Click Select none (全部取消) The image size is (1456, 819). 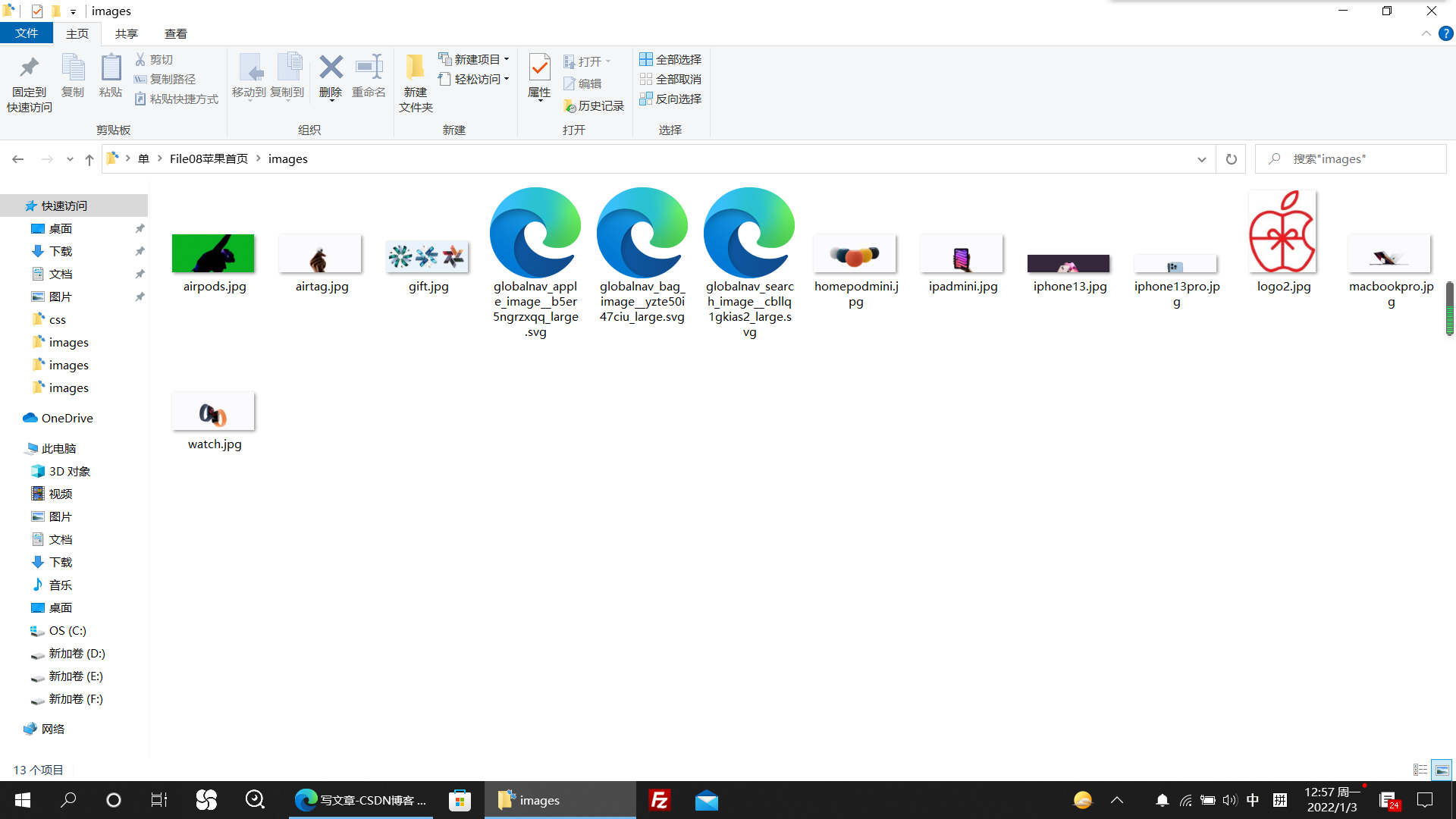tap(670, 79)
